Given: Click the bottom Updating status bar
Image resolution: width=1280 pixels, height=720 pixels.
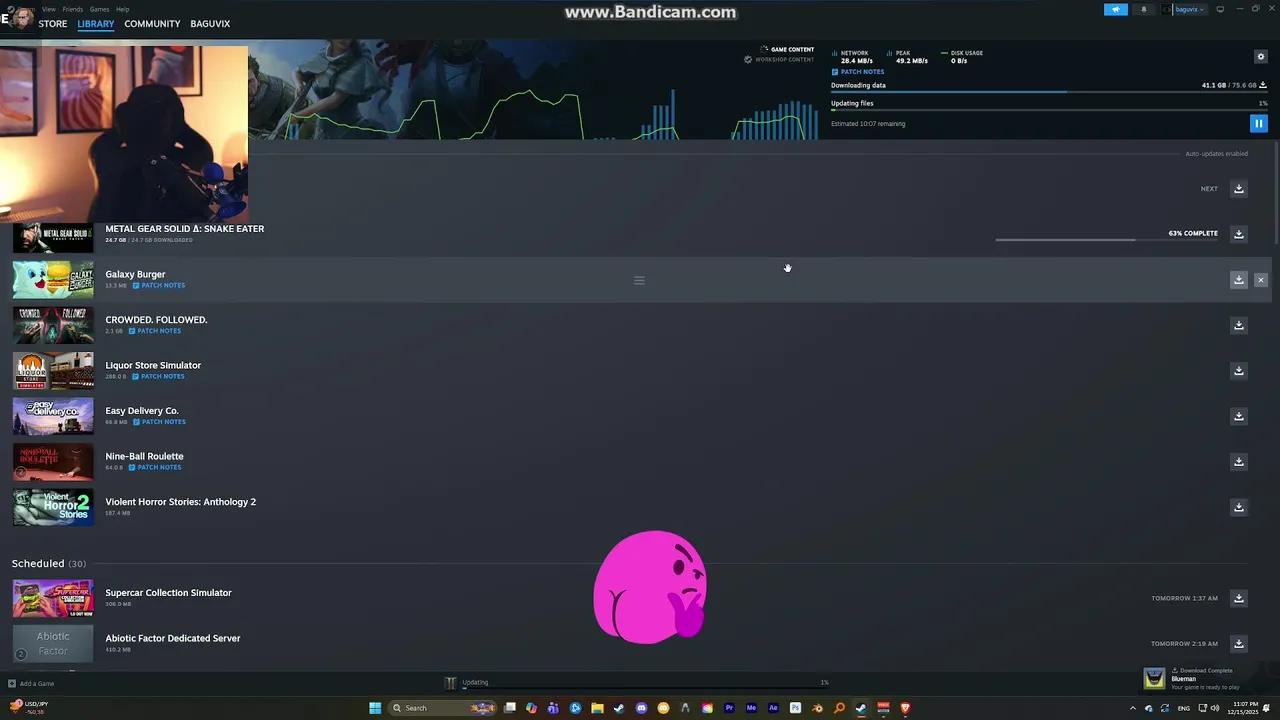Looking at the screenshot, I should (644, 689).
